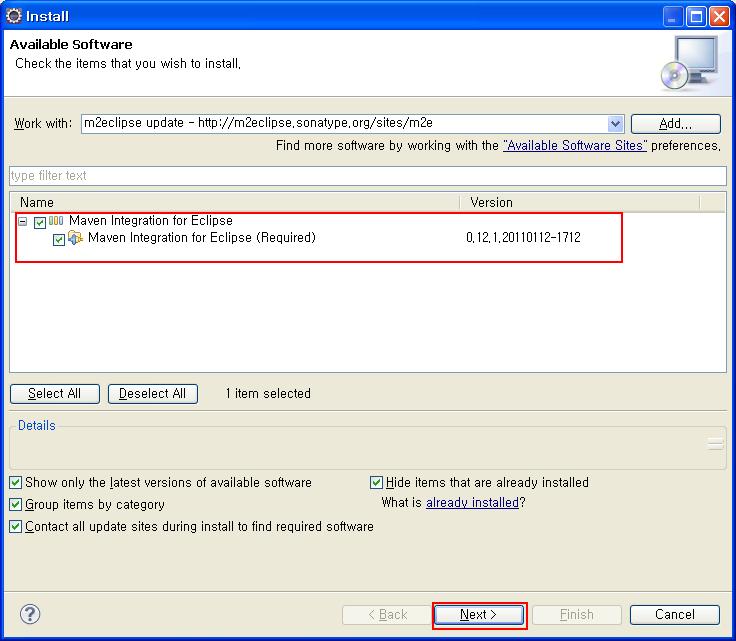Image resolution: width=736 pixels, height=641 pixels.
Task: Click the Version column header
Action: [579, 202]
